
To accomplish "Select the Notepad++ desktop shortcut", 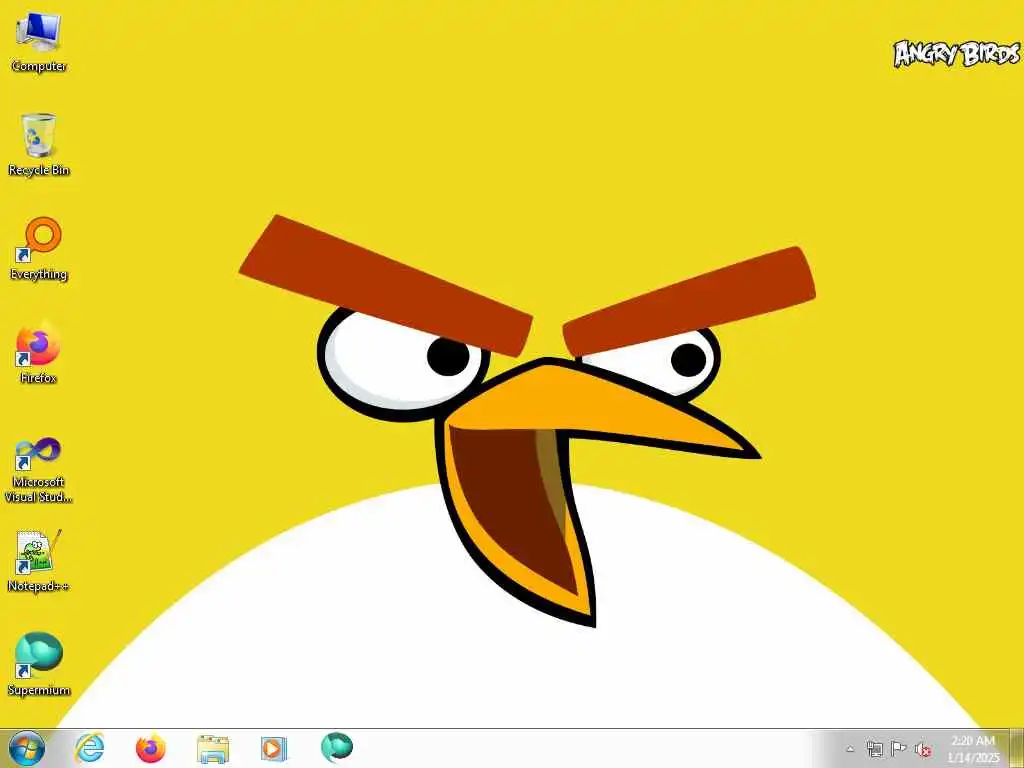I will [x=39, y=561].
